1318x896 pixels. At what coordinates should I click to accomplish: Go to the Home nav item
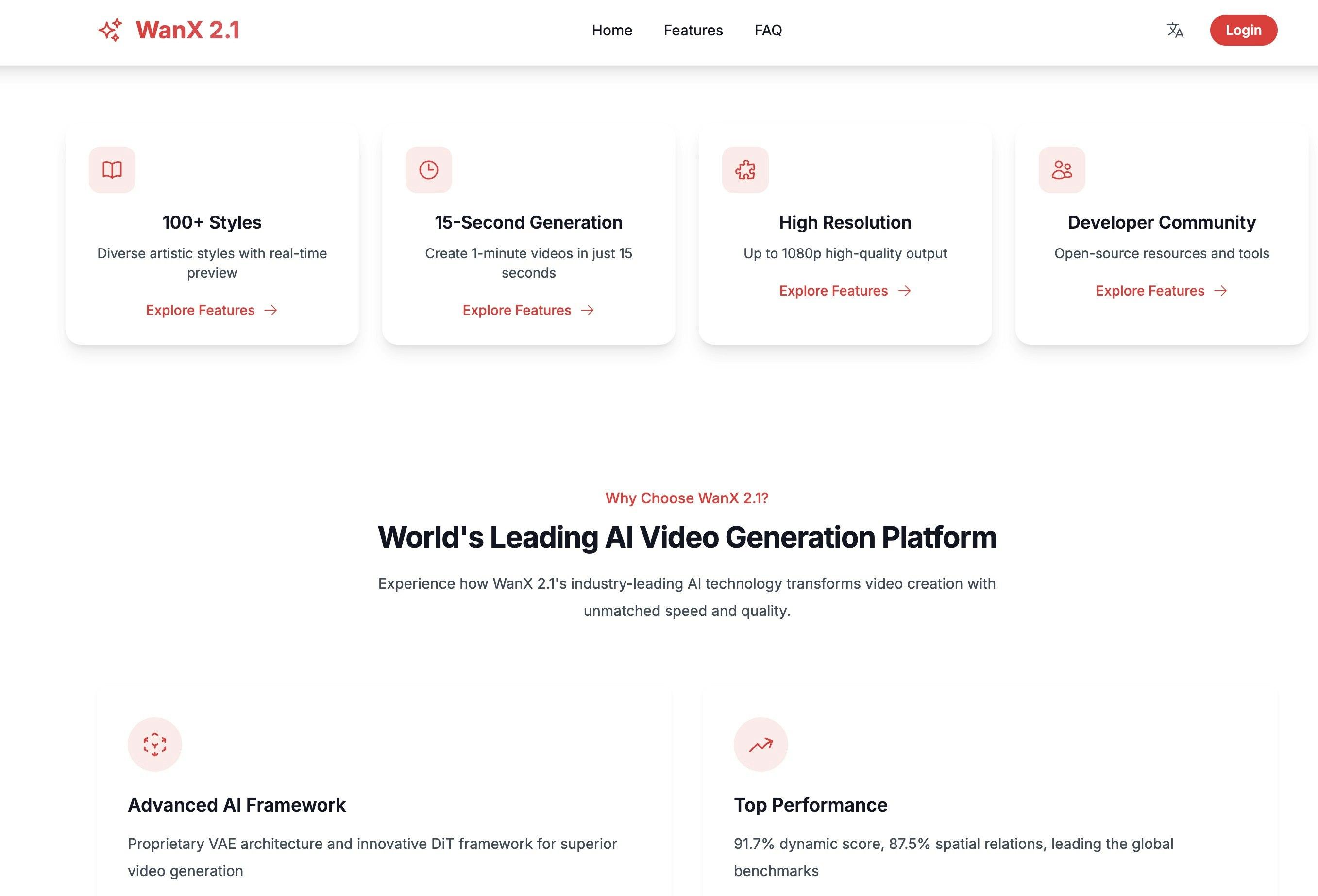click(x=611, y=30)
